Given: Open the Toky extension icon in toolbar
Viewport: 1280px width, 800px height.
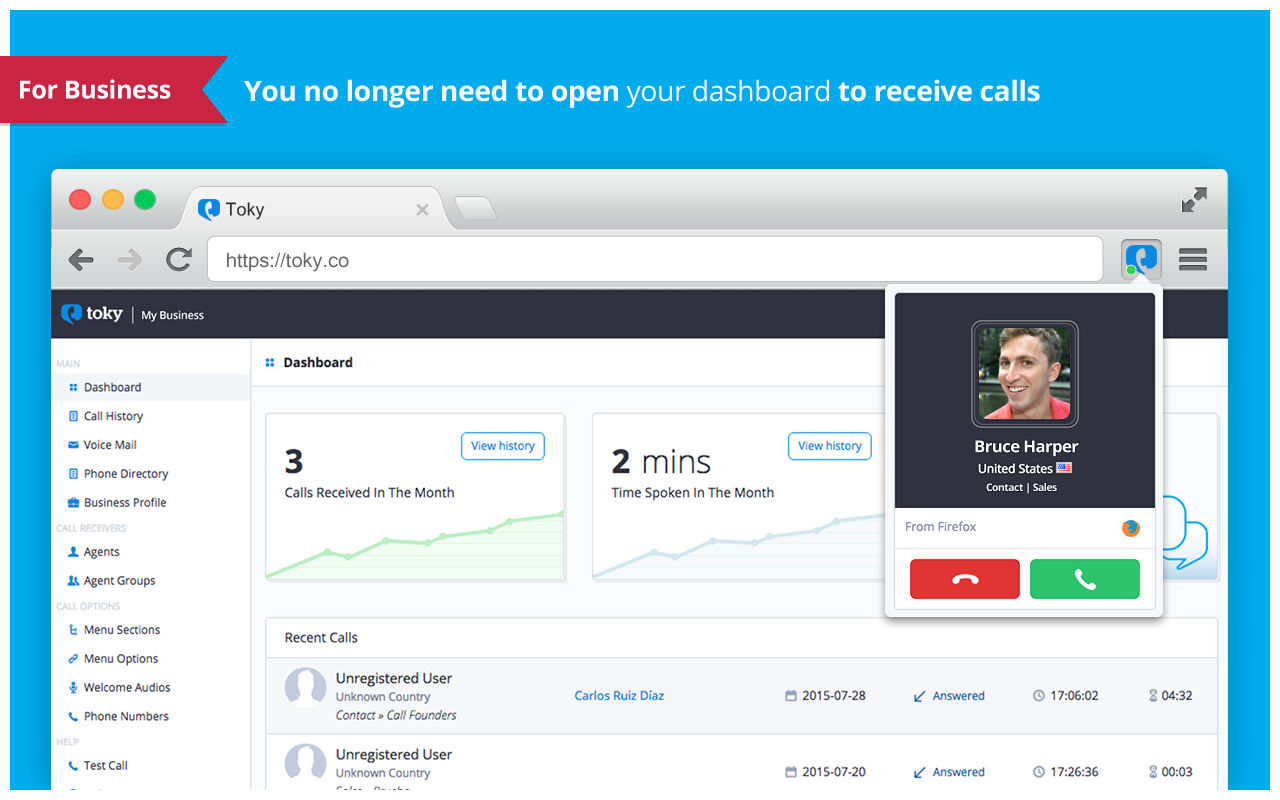Looking at the screenshot, I should point(1141,260).
